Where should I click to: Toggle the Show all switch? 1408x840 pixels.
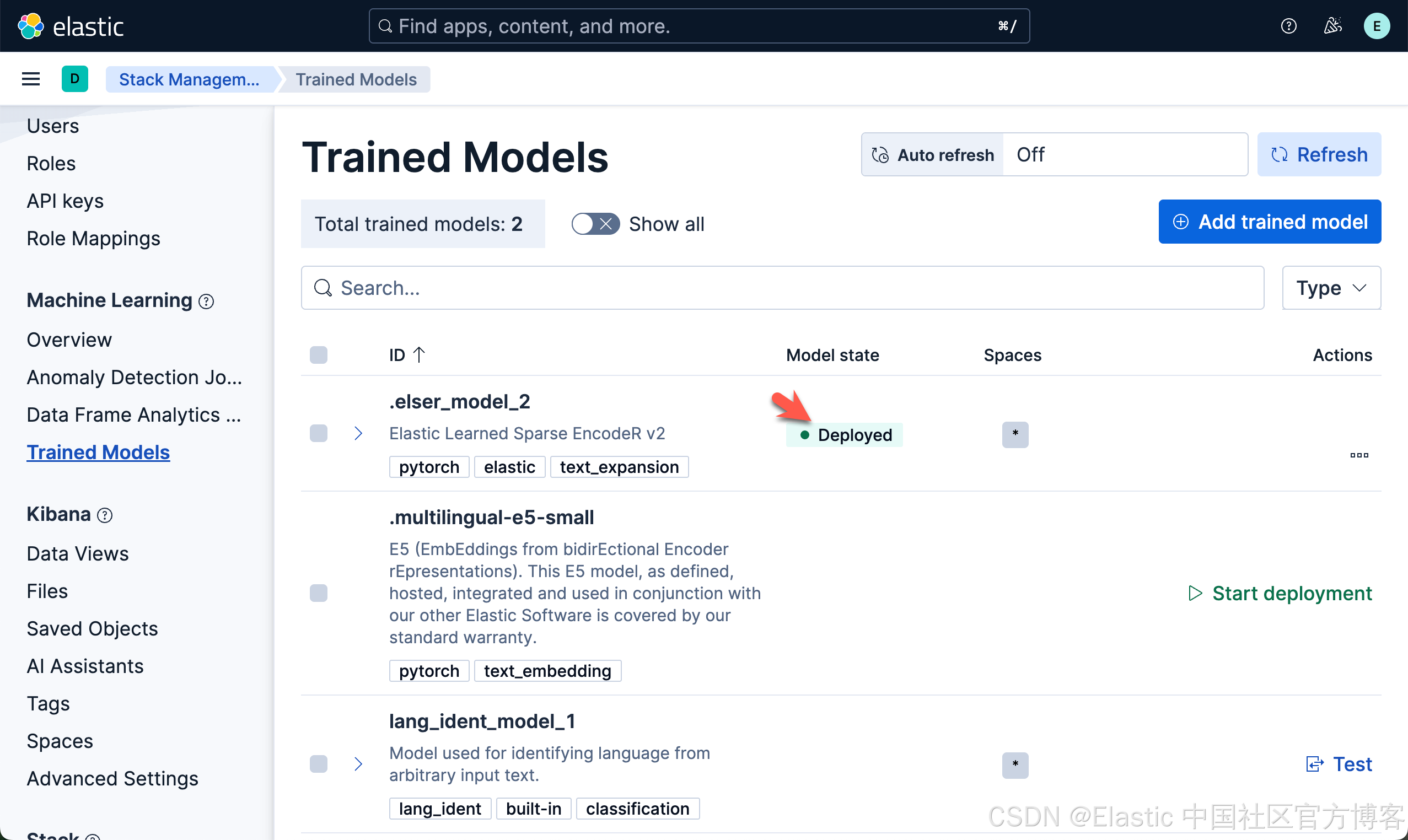[x=595, y=224]
